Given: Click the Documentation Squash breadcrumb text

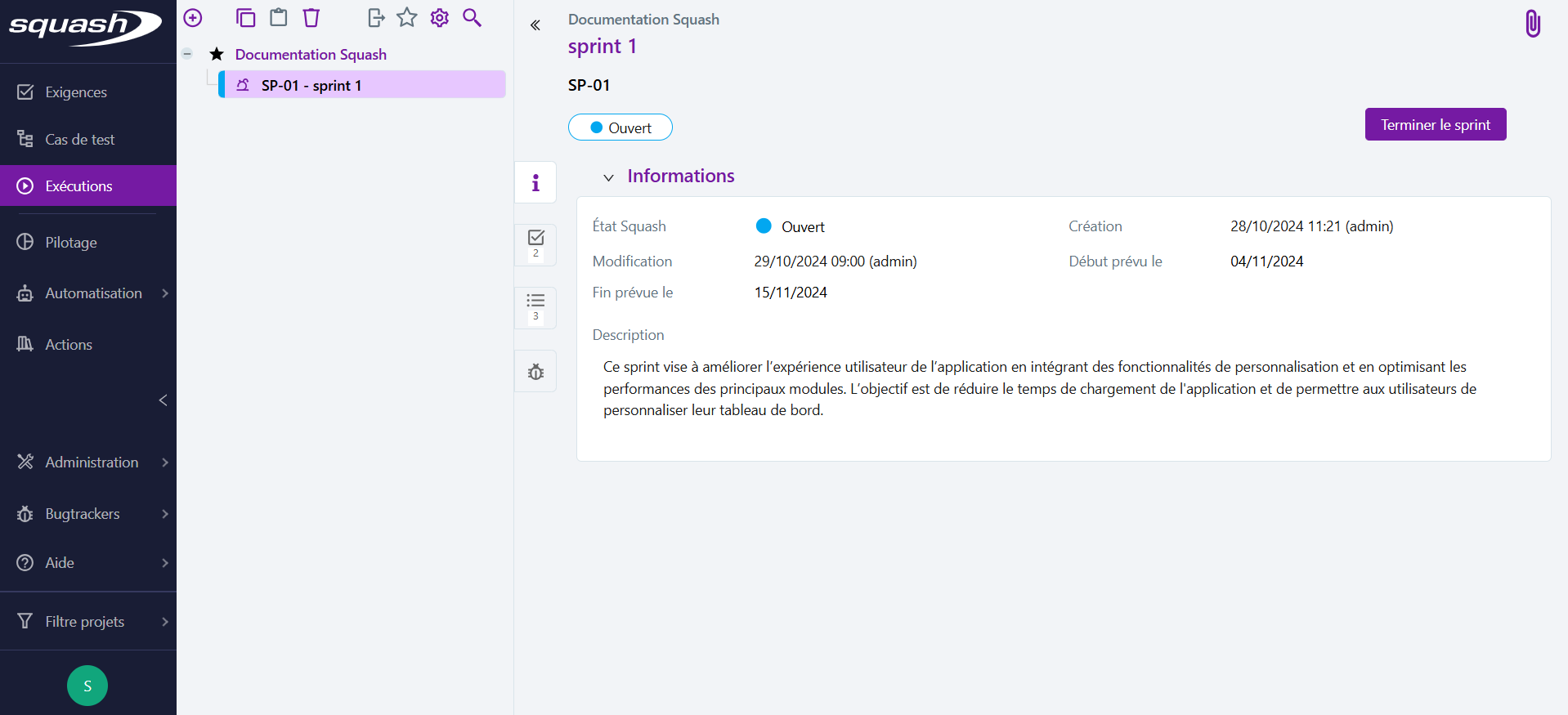Looking at the screenshot, I should click(644, 20).
